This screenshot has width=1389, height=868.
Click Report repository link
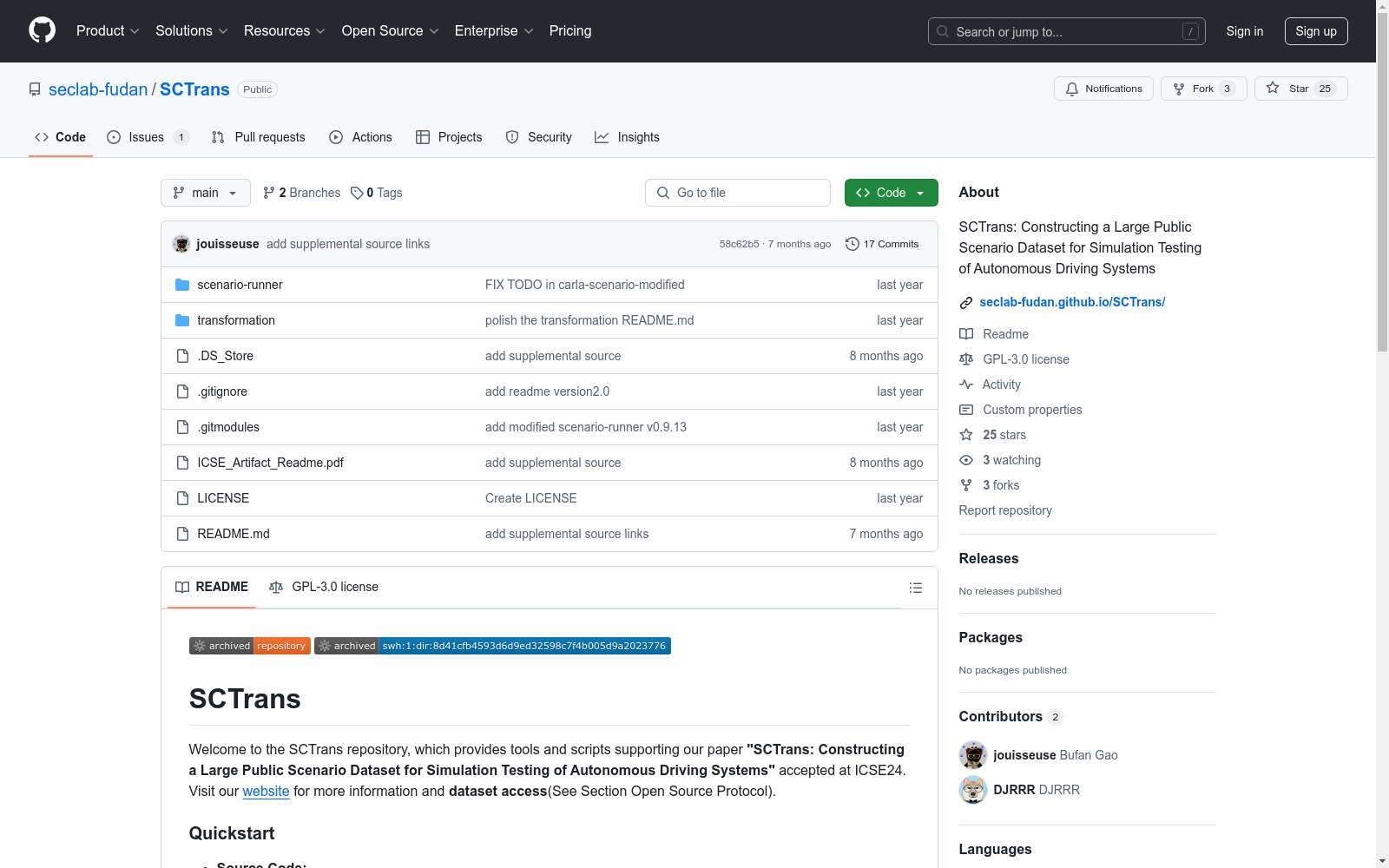pos(1005,510)
